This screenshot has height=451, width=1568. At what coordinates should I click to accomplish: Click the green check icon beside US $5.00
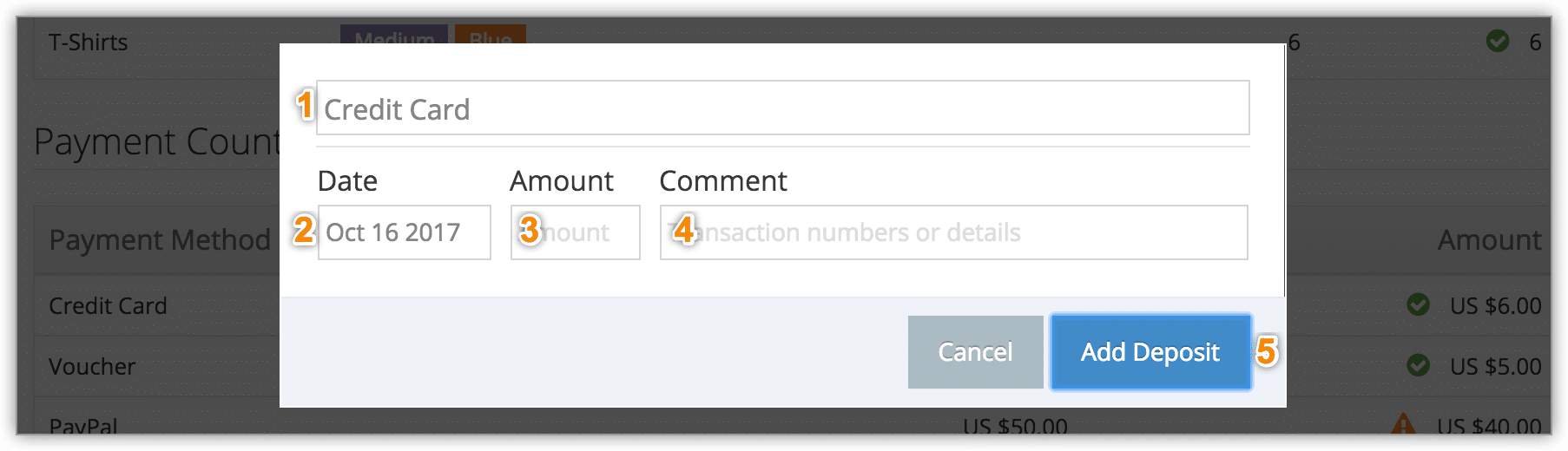tap(1418, 365)
